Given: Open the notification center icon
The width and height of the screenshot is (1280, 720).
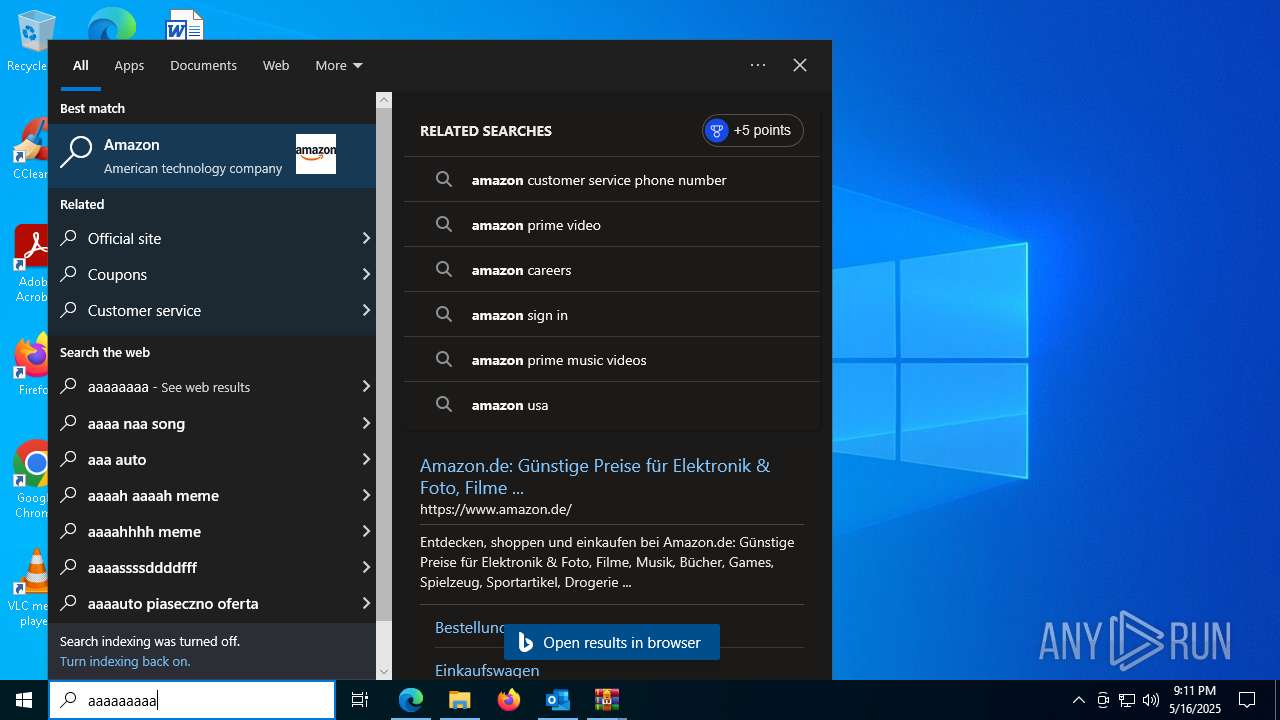Looking at the screenshot, I should click(1247, 700).
